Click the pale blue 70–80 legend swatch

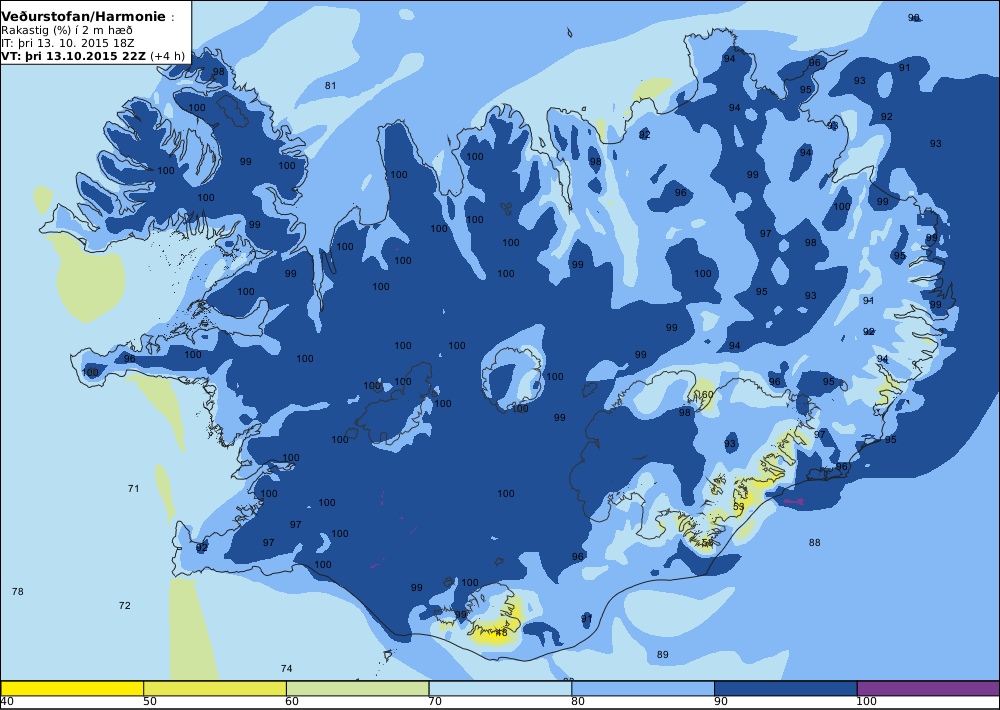pos(501,688)
